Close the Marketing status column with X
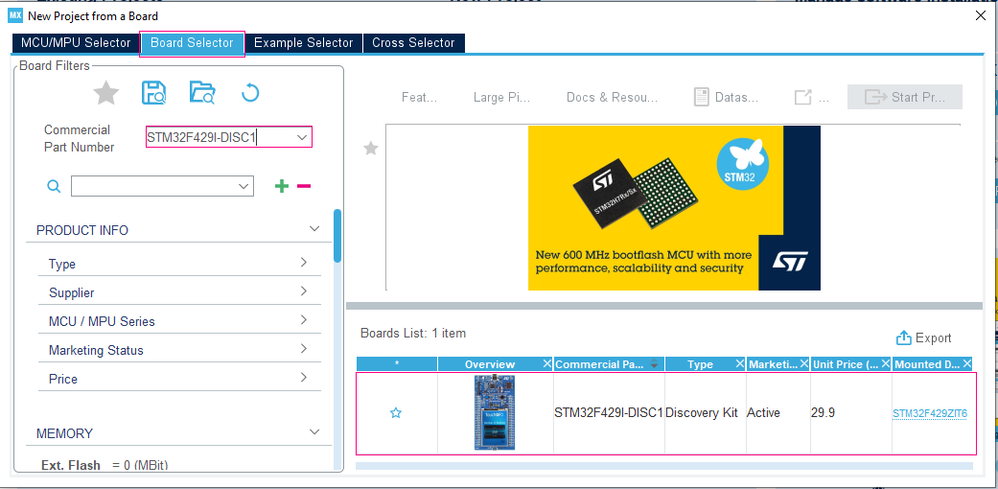Viewport: 998px width, 489px height. click(804, 364)
